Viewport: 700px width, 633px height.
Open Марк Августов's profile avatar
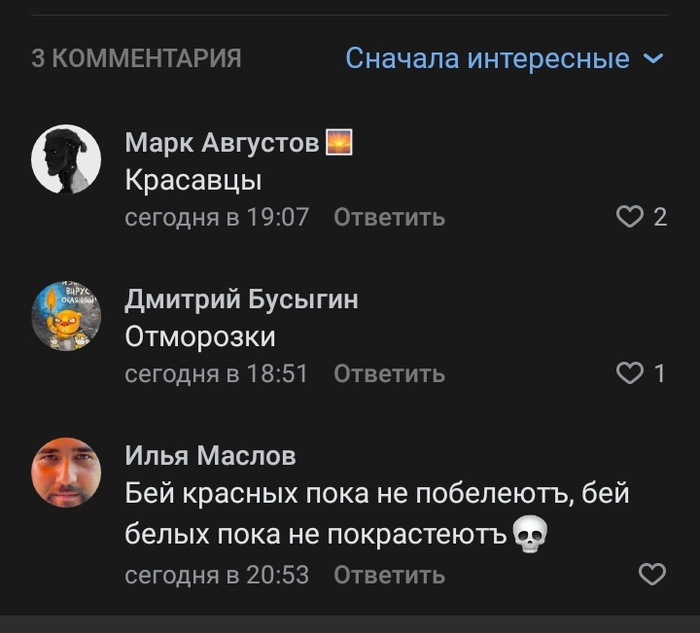click(x=66, y=159)
